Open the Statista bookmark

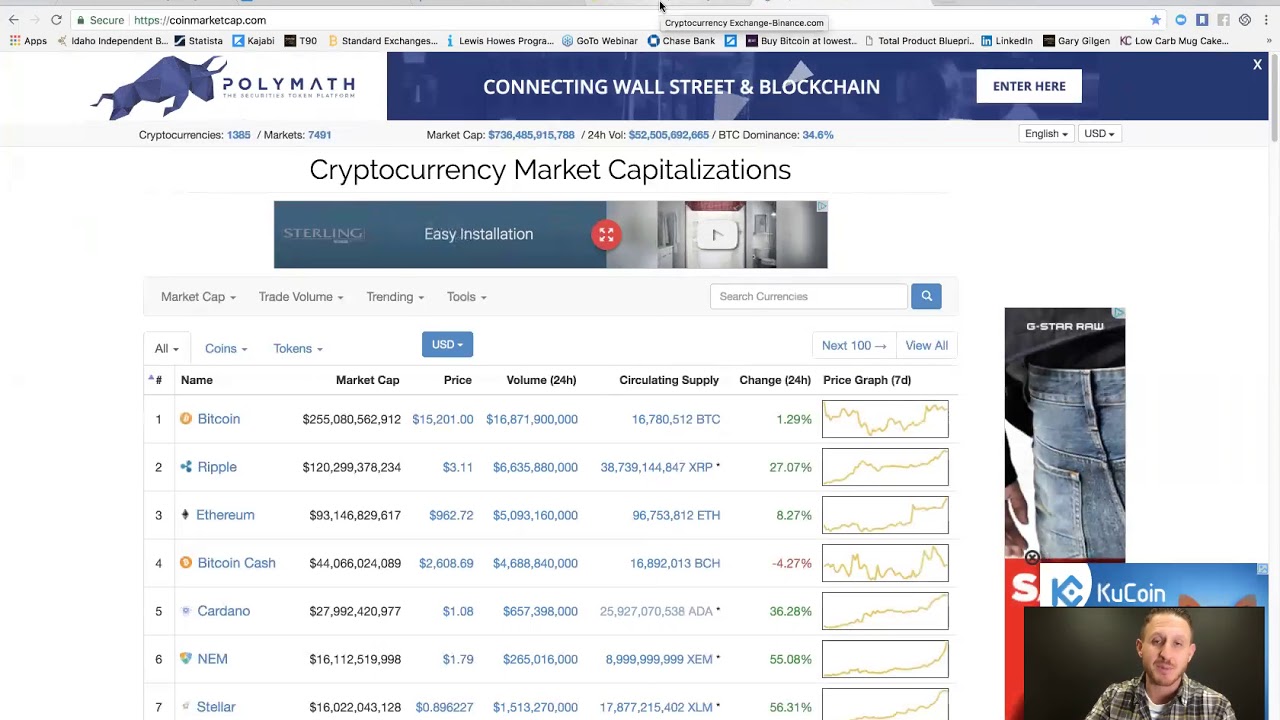(198, 41)
